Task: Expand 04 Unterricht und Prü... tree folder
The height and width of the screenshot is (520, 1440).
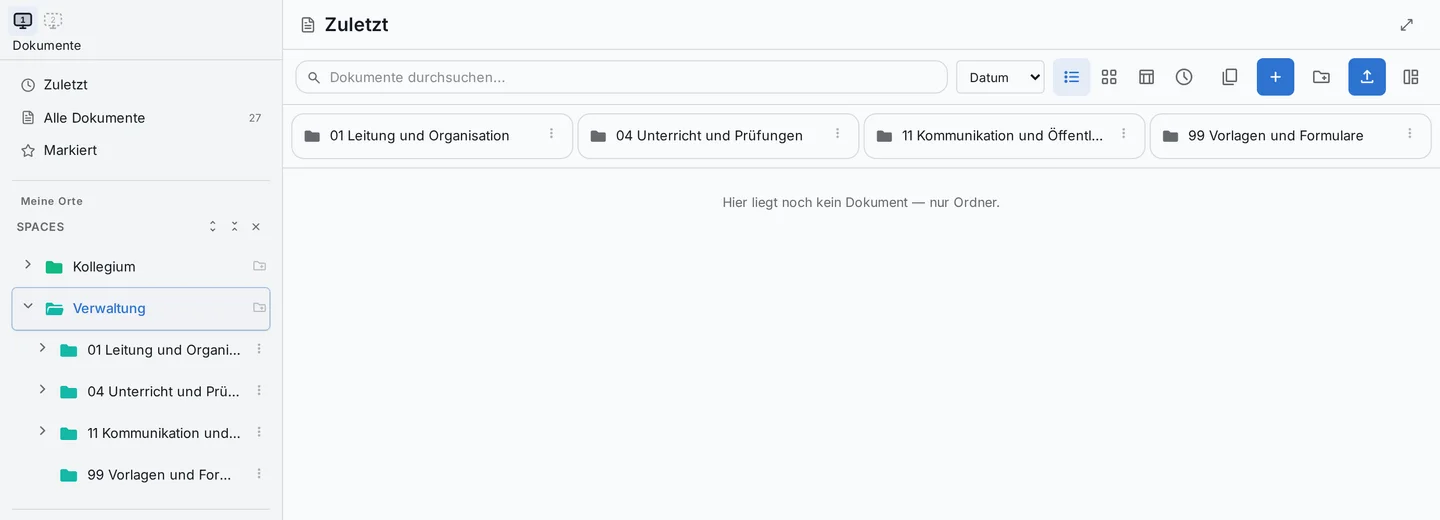Action: 42,389
